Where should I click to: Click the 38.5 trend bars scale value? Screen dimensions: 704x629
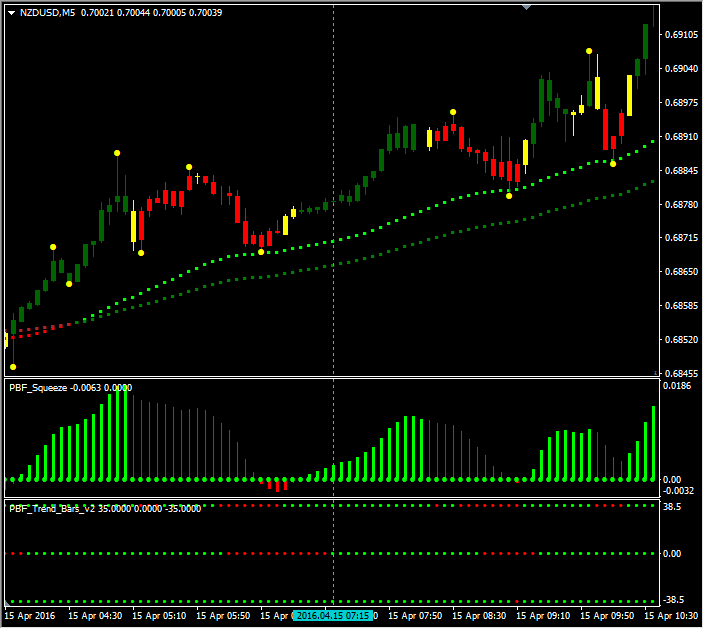tap(672, 507)
